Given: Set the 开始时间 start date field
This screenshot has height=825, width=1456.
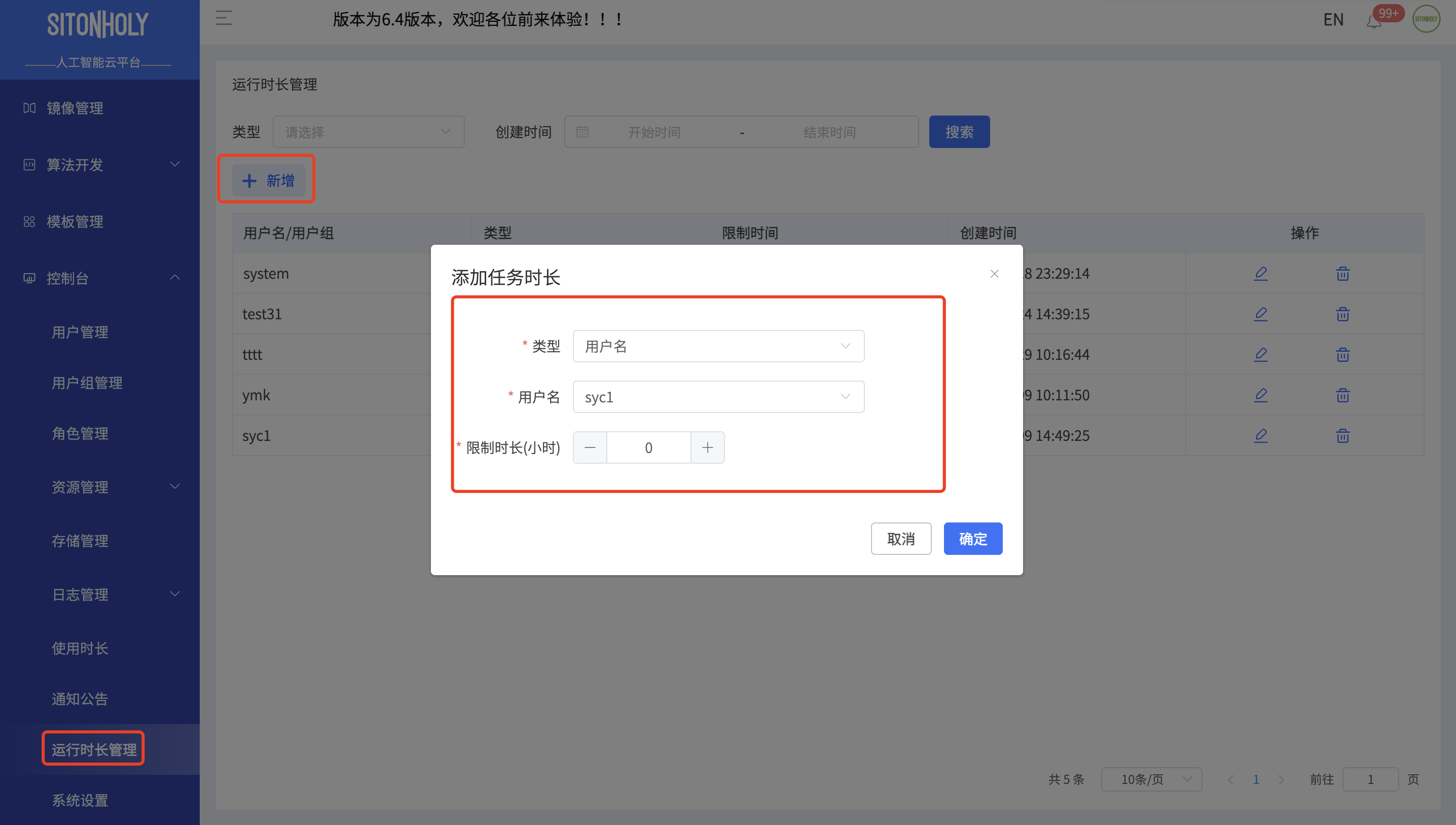Looking at the screenshot, I should click(x=654, y=132).
